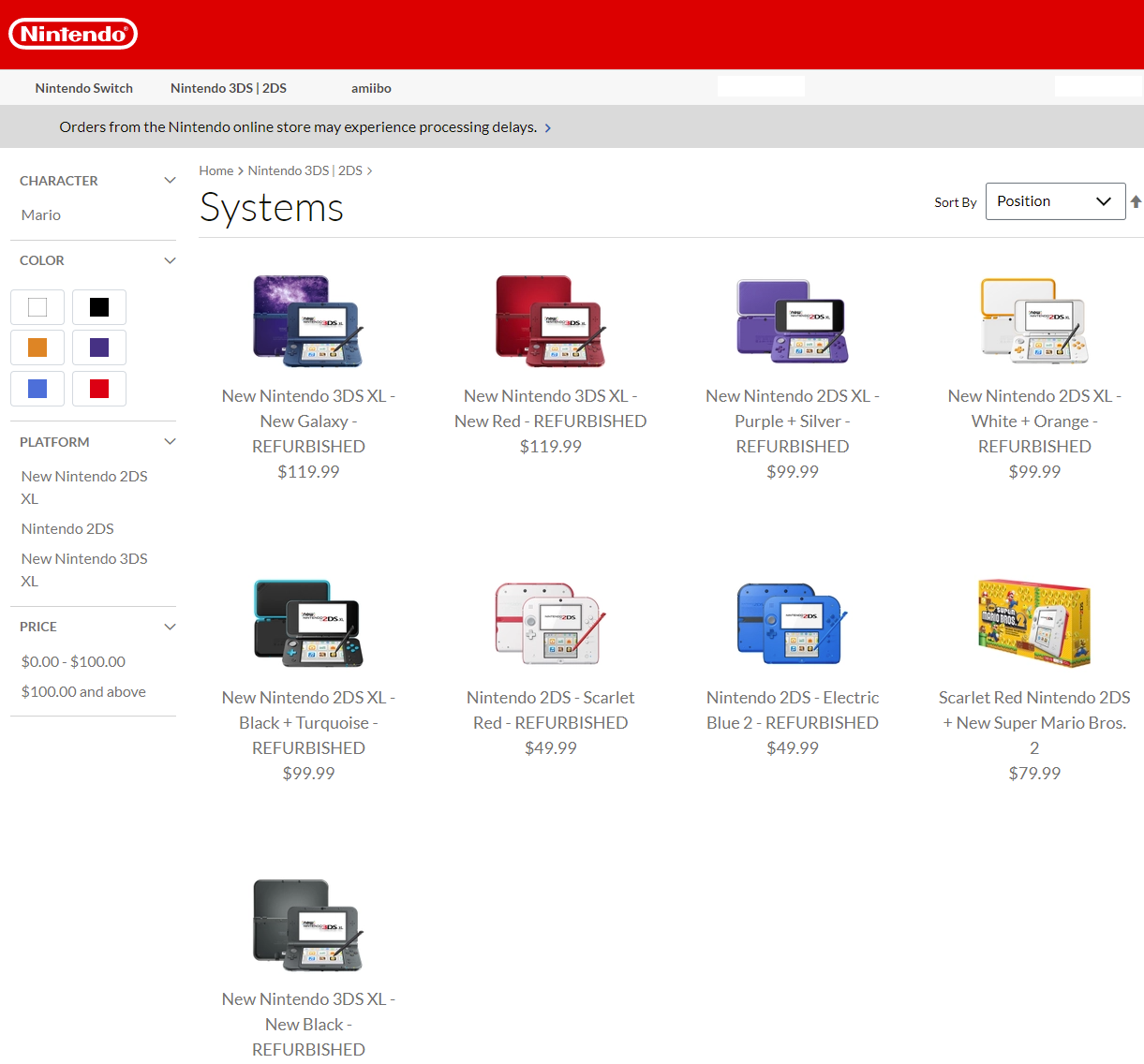The width and height of the screenshot is (1144, 1064).
Task: Open Black + Turquoise 2DS XL image
Action: 308,623
